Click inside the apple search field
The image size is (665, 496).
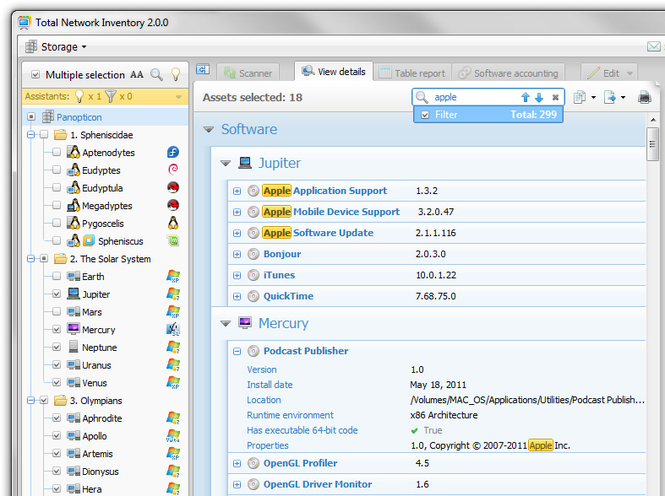tap(473, 98)
